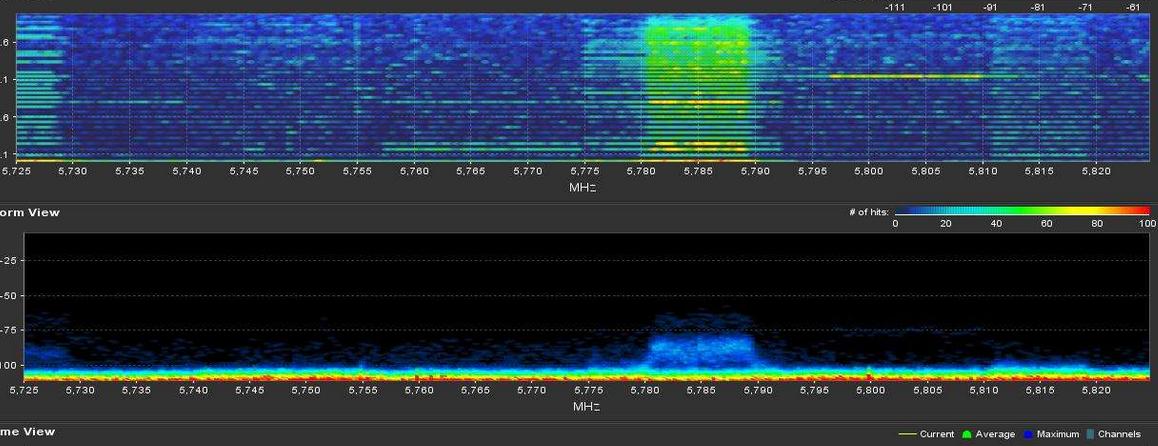Click the -25 amplitude label in the lower chart
The height and width of the screenshot is (446, 1158).
11,260
